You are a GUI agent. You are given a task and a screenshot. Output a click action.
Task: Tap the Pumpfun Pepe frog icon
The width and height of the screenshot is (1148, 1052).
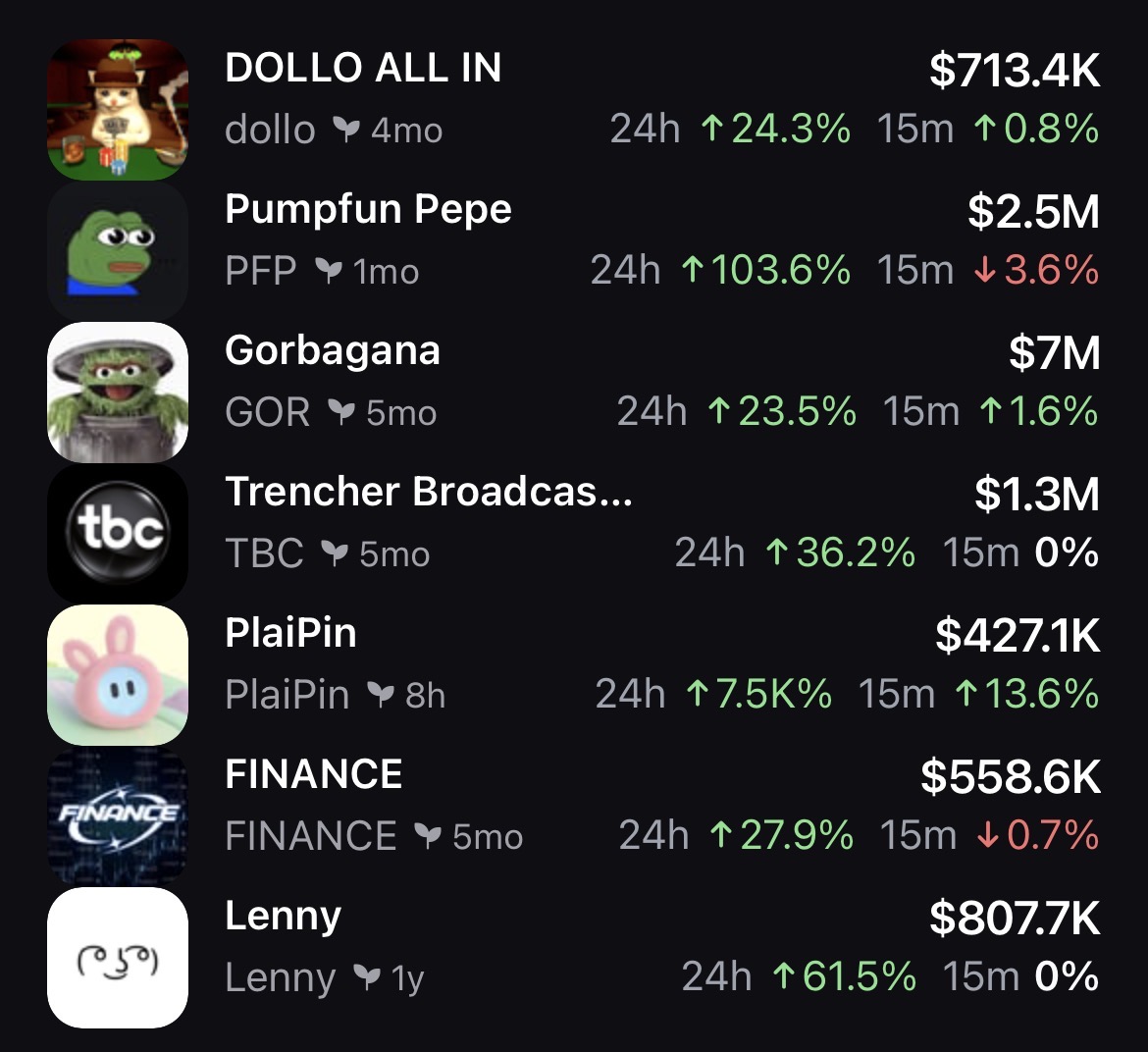tap(117, 251)
